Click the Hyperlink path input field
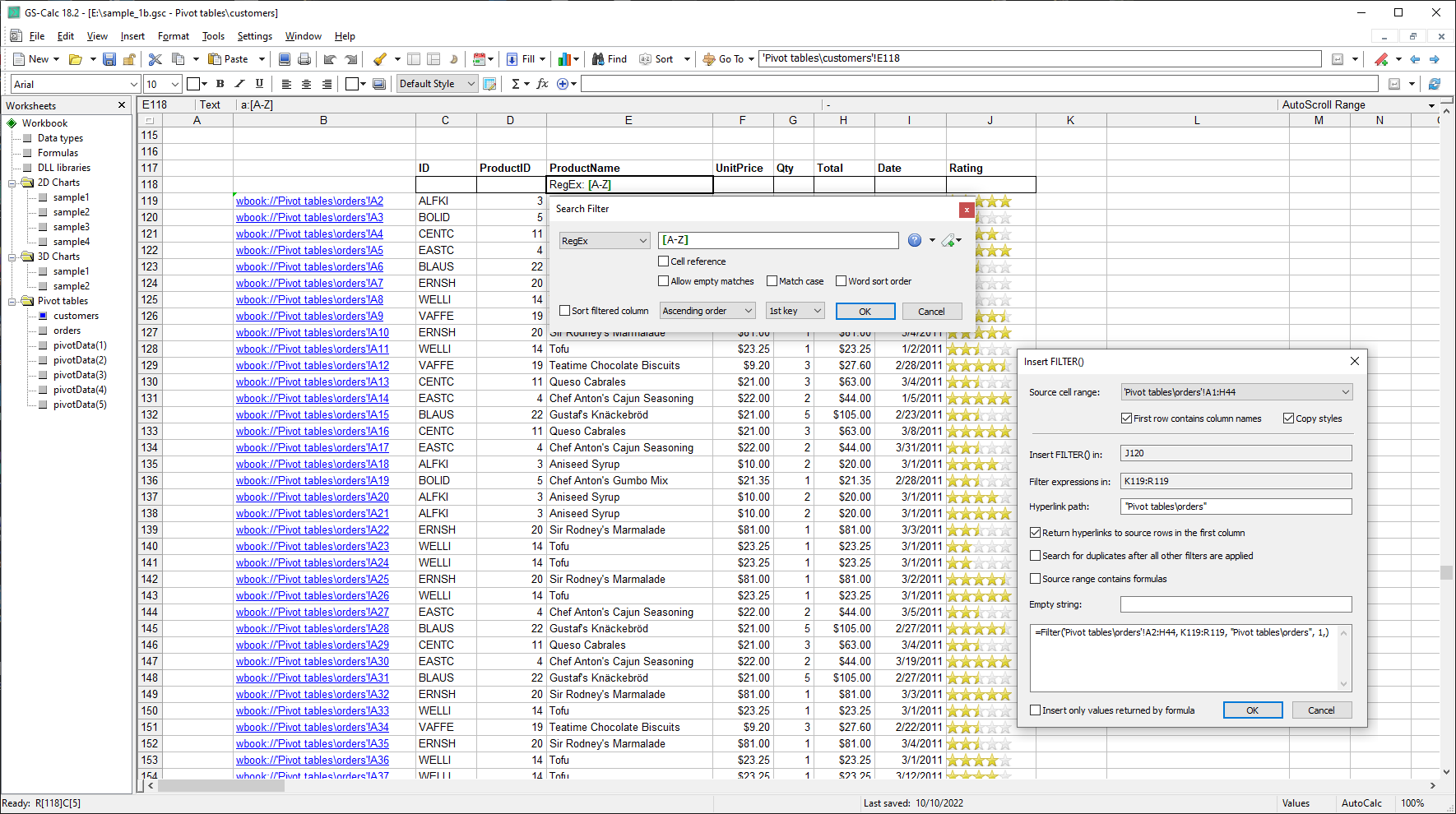This screenshot has height=814, width=1456. (x=1236, y=506)
